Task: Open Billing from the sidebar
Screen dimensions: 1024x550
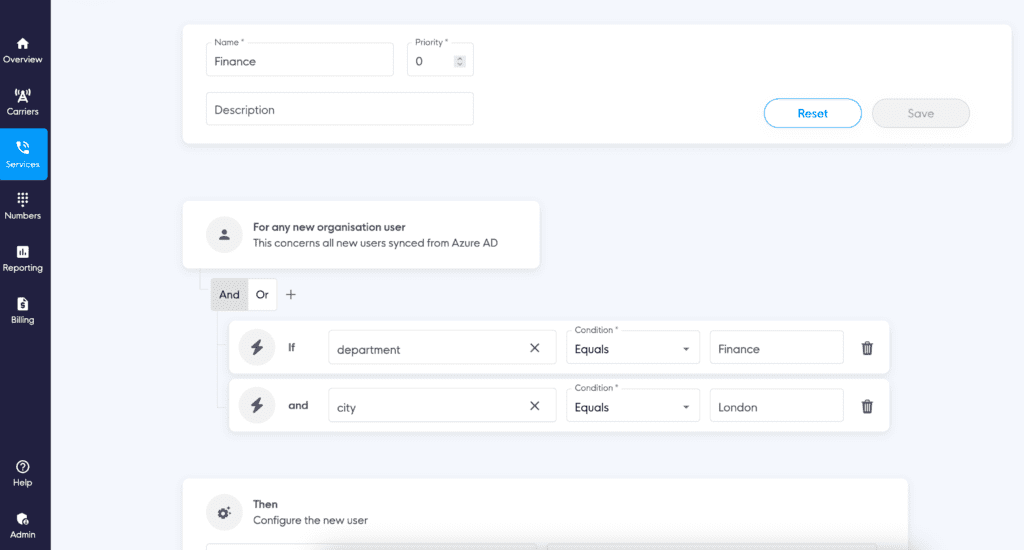Action: (x=23, y=311)
